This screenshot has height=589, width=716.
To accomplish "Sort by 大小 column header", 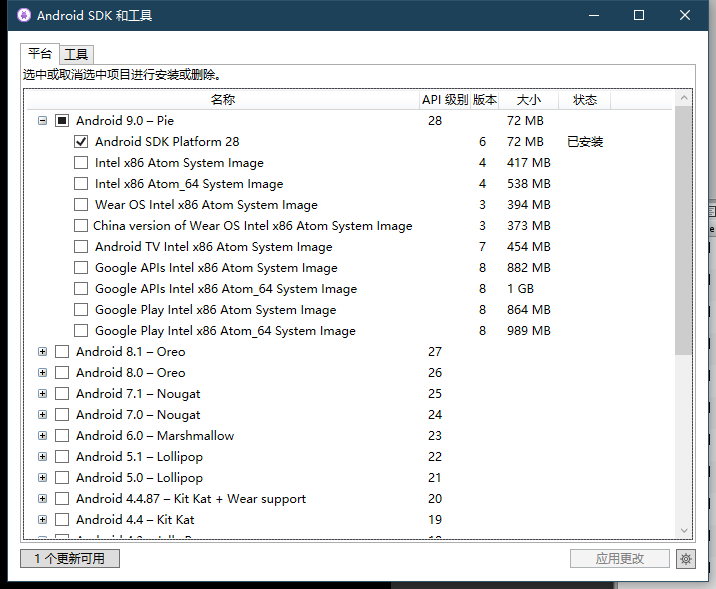I will point(528,100).
